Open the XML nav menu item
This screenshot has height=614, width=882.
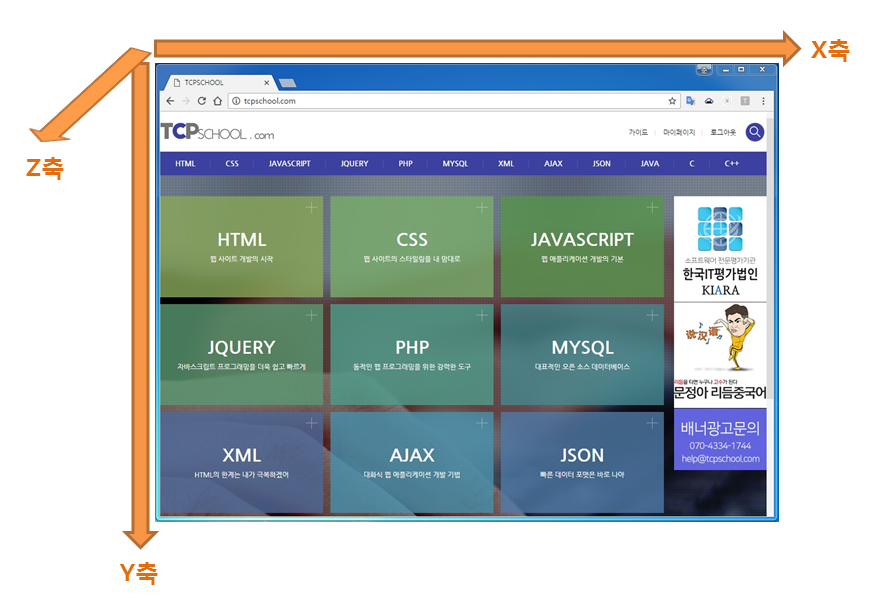click(506, 164)
